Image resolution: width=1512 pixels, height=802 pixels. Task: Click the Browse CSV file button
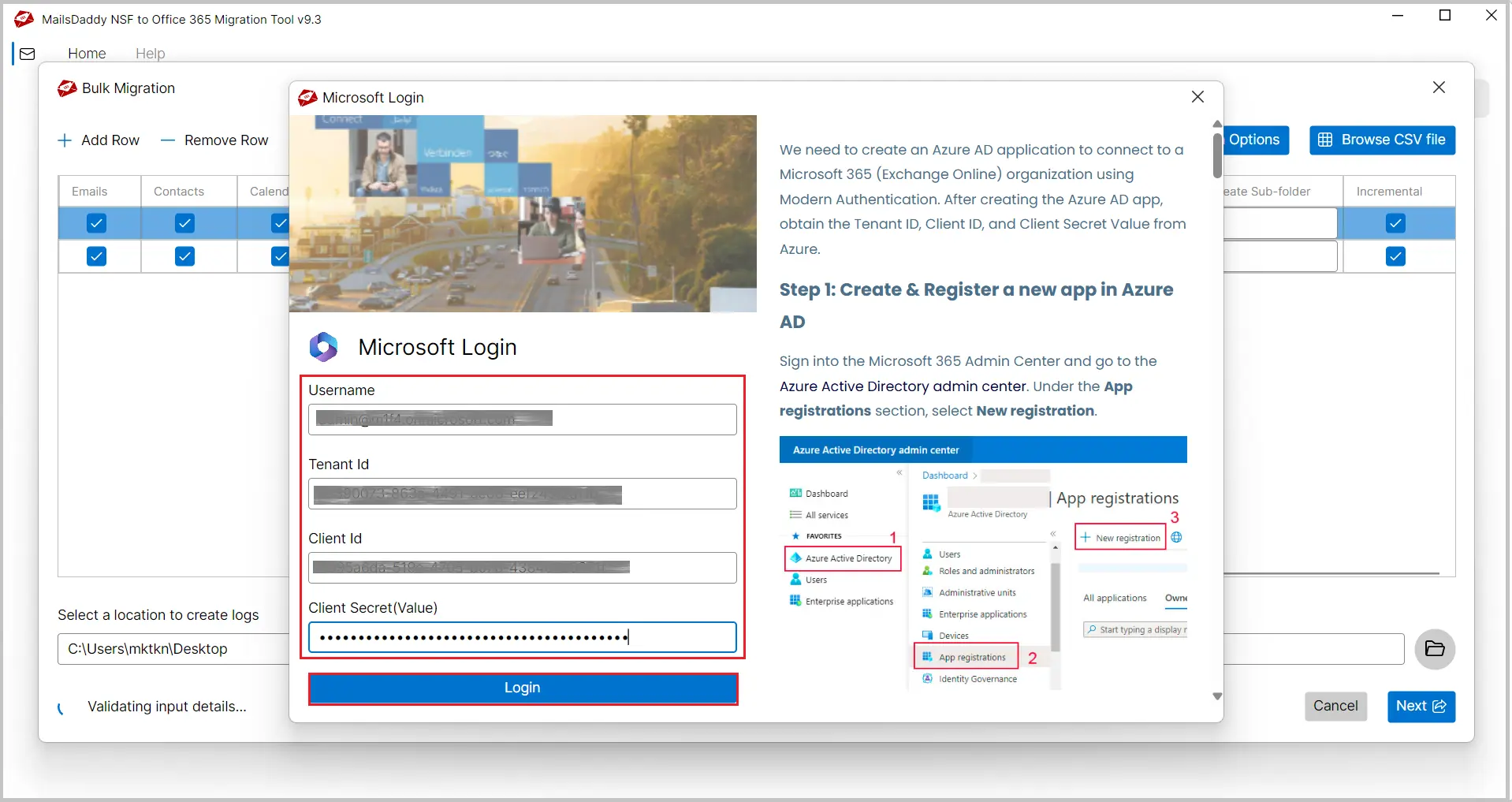point(1382,140)
